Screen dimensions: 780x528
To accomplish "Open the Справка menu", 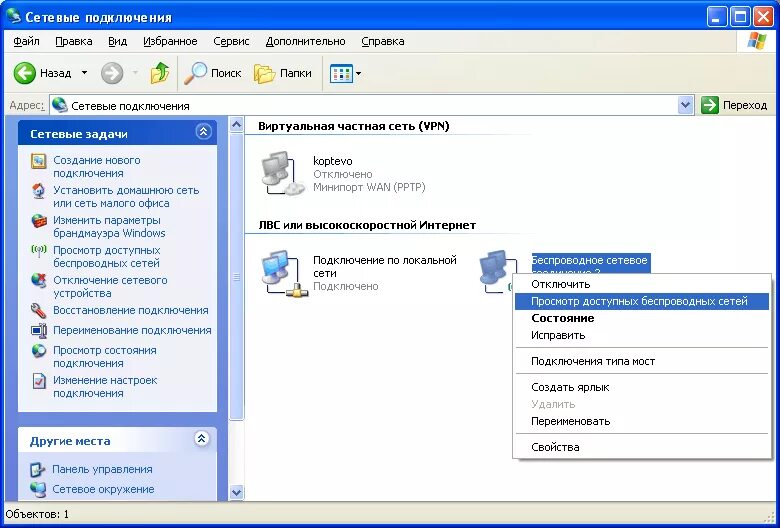I will 383,41.
